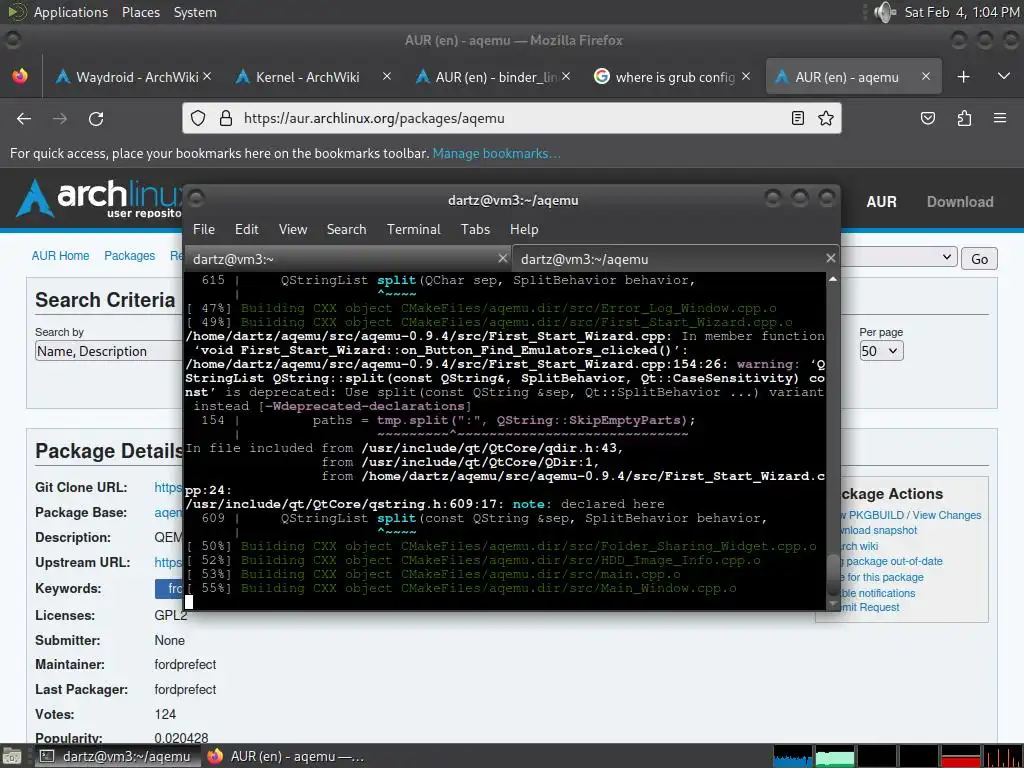
Task: Click the Manage bookmarks link
Action: pos(496,153)
